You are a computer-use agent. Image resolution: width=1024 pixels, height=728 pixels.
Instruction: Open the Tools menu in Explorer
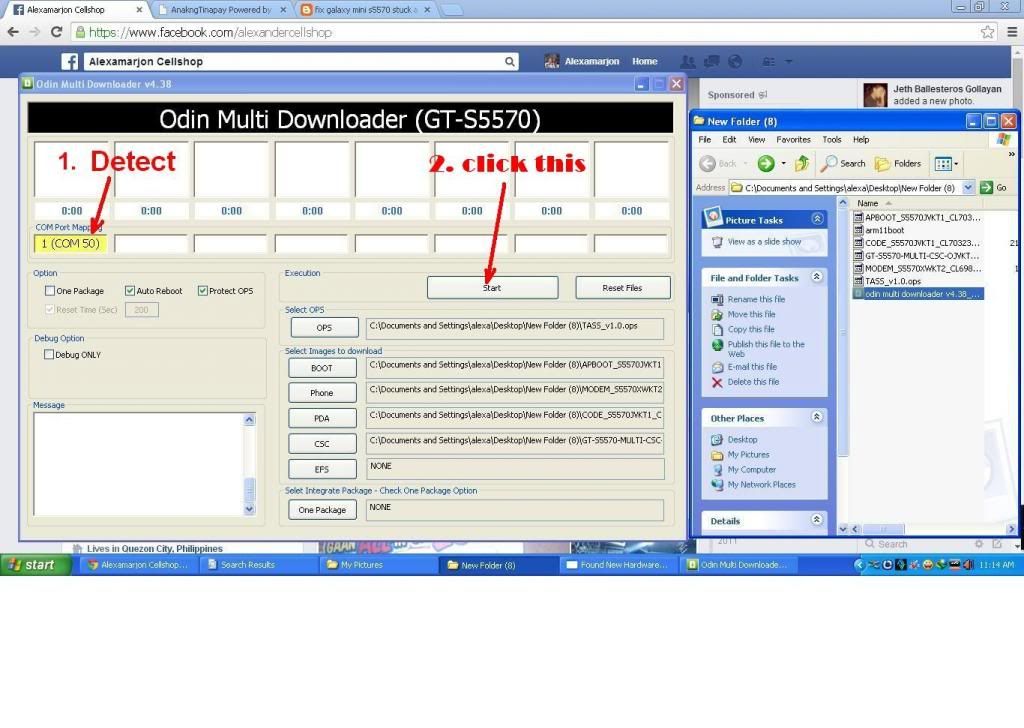point(832,140)
